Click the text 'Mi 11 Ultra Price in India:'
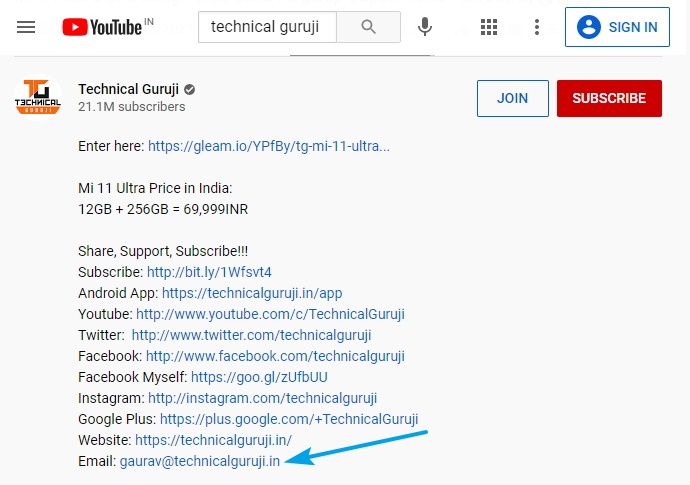 (x=155, y=188)
